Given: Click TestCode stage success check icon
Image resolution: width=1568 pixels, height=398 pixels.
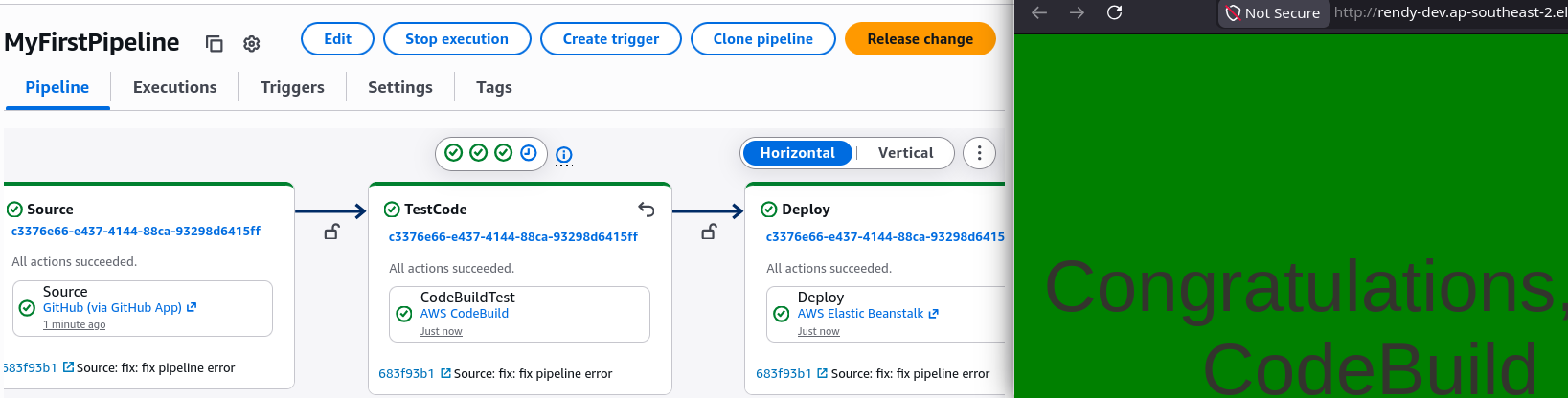Looking at the screenshot, I should [x=392, y=210].
